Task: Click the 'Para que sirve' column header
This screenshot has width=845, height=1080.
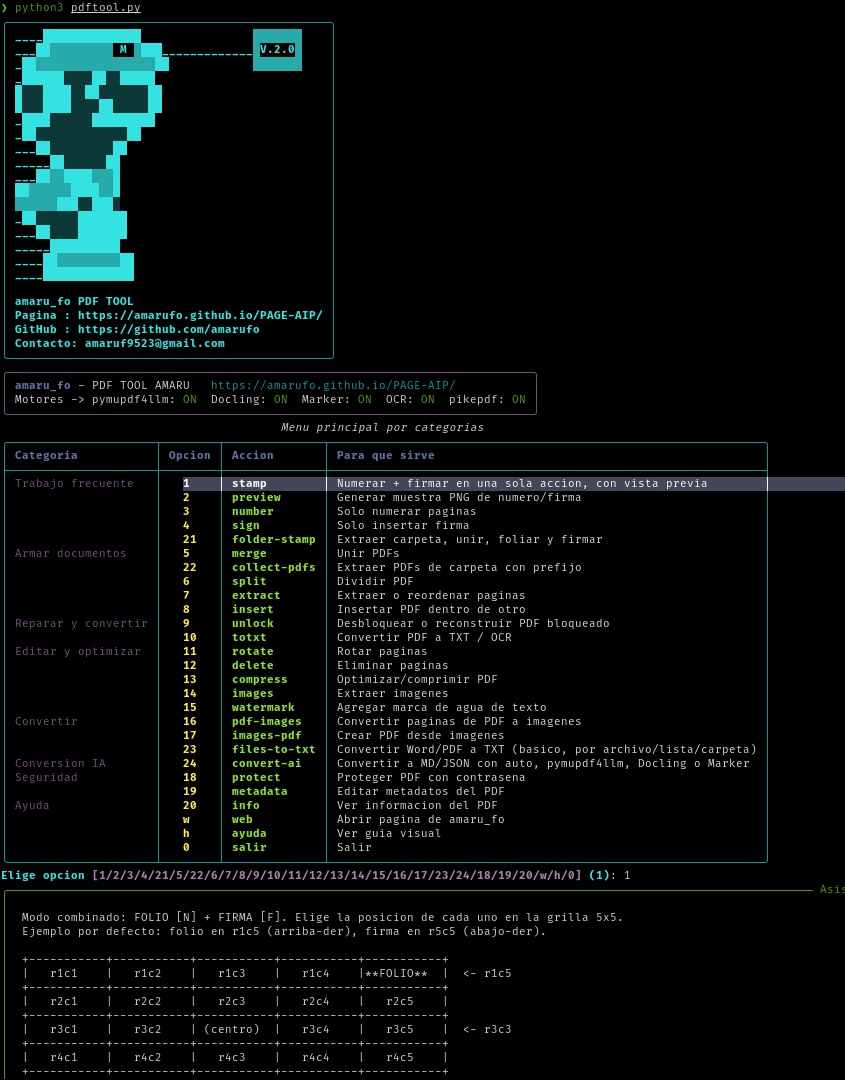Action: pyautogui.click(x=386, y=455)
